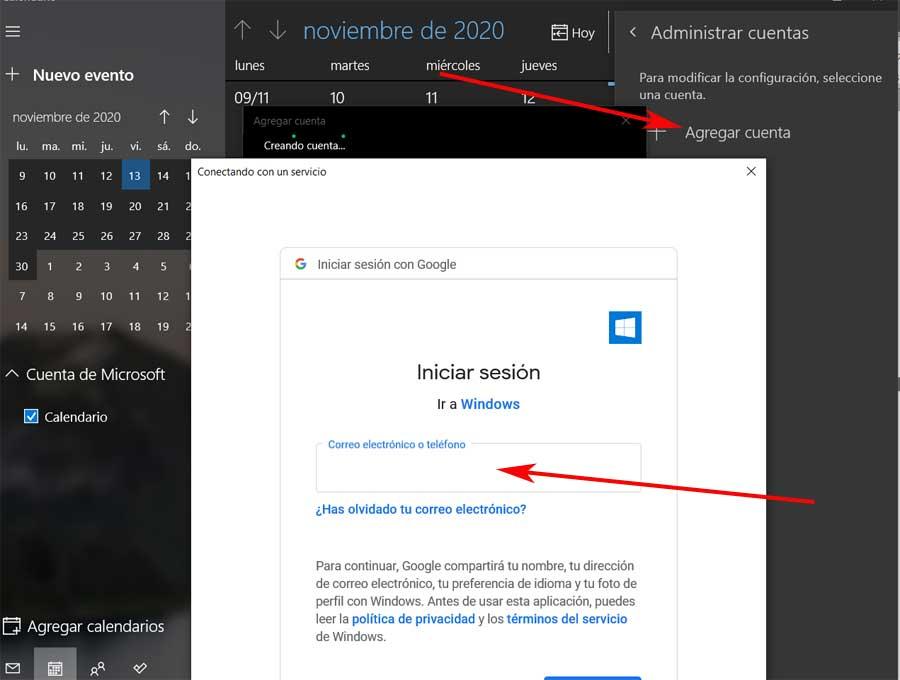900x680 pixels.
Task: Click Agregar calendarios label
Action: point(96,626)
